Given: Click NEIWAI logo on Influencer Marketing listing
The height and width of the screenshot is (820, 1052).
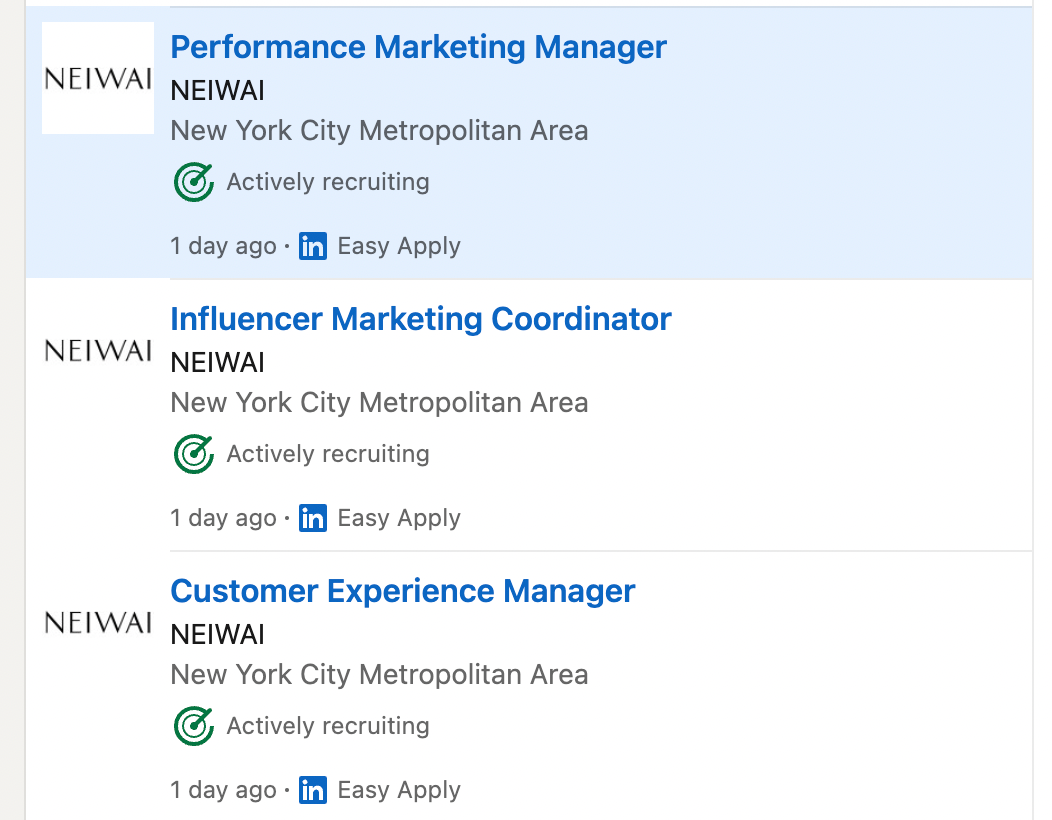Looking at the screenshot, I should [98, 350].
